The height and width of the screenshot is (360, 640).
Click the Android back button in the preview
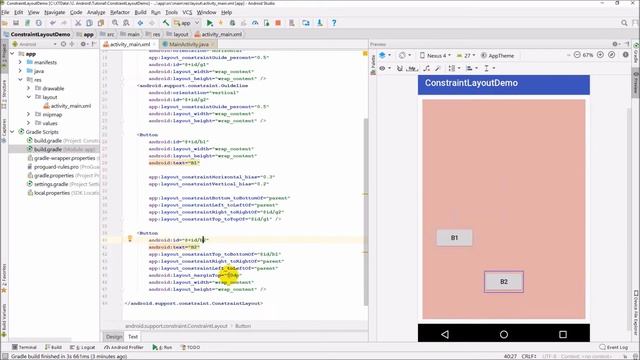445,334
